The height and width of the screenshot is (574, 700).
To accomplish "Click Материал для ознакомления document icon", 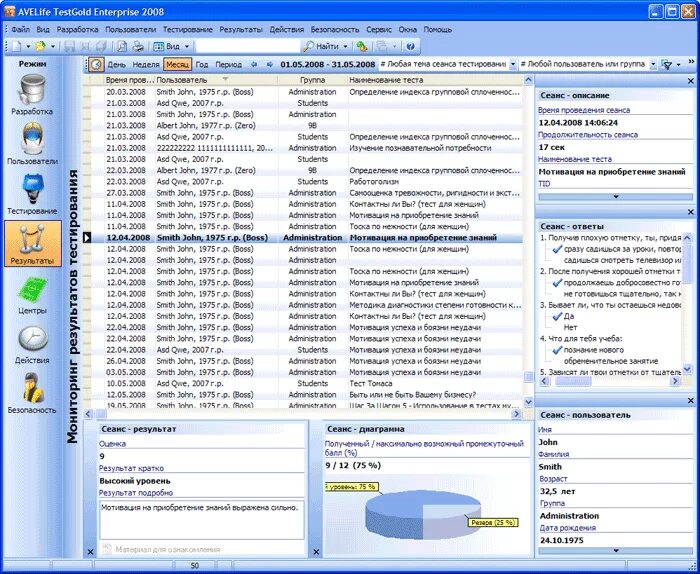I will click(x=106, y=549).
